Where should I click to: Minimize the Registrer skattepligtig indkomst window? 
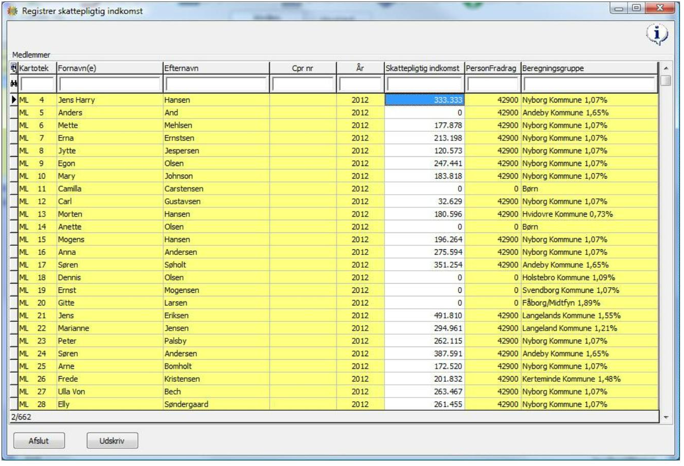pos(619,8)
